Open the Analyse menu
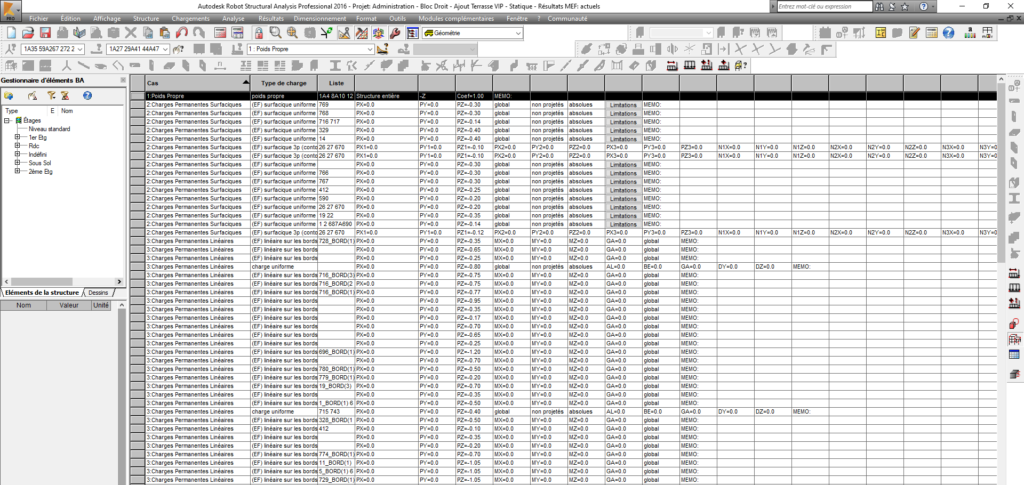This screenshot has width=1024, height=485. click(233, 19)
